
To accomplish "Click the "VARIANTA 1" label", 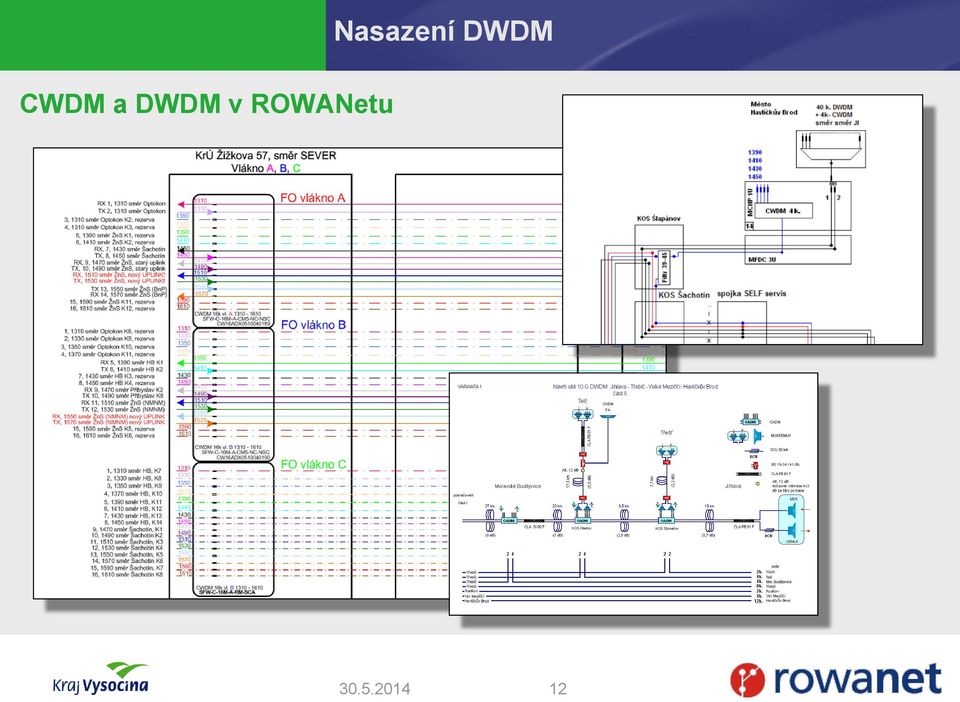I will tap(470, 387).
